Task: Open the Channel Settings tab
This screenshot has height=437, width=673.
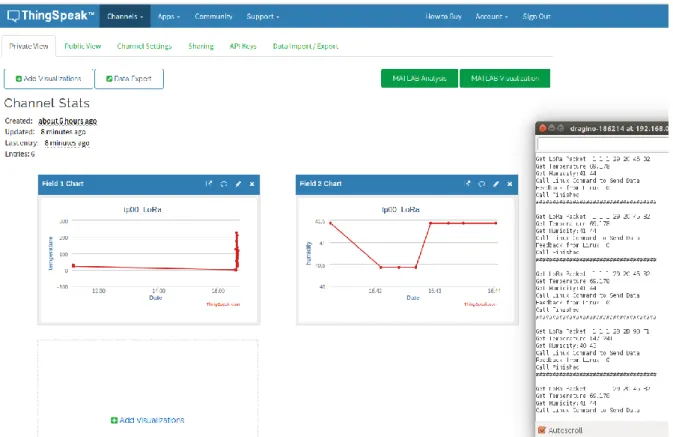Action: point(144,46)
